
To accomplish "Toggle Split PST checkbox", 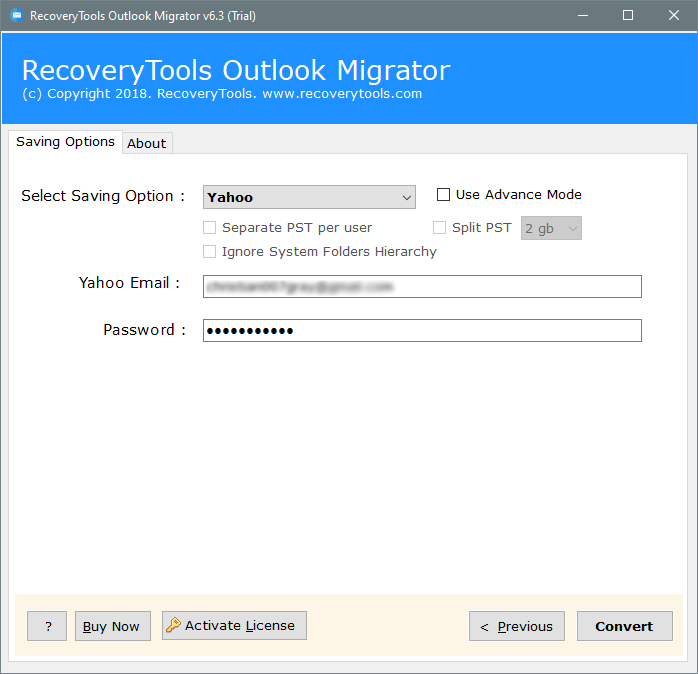I will click(x=439, y=227).
